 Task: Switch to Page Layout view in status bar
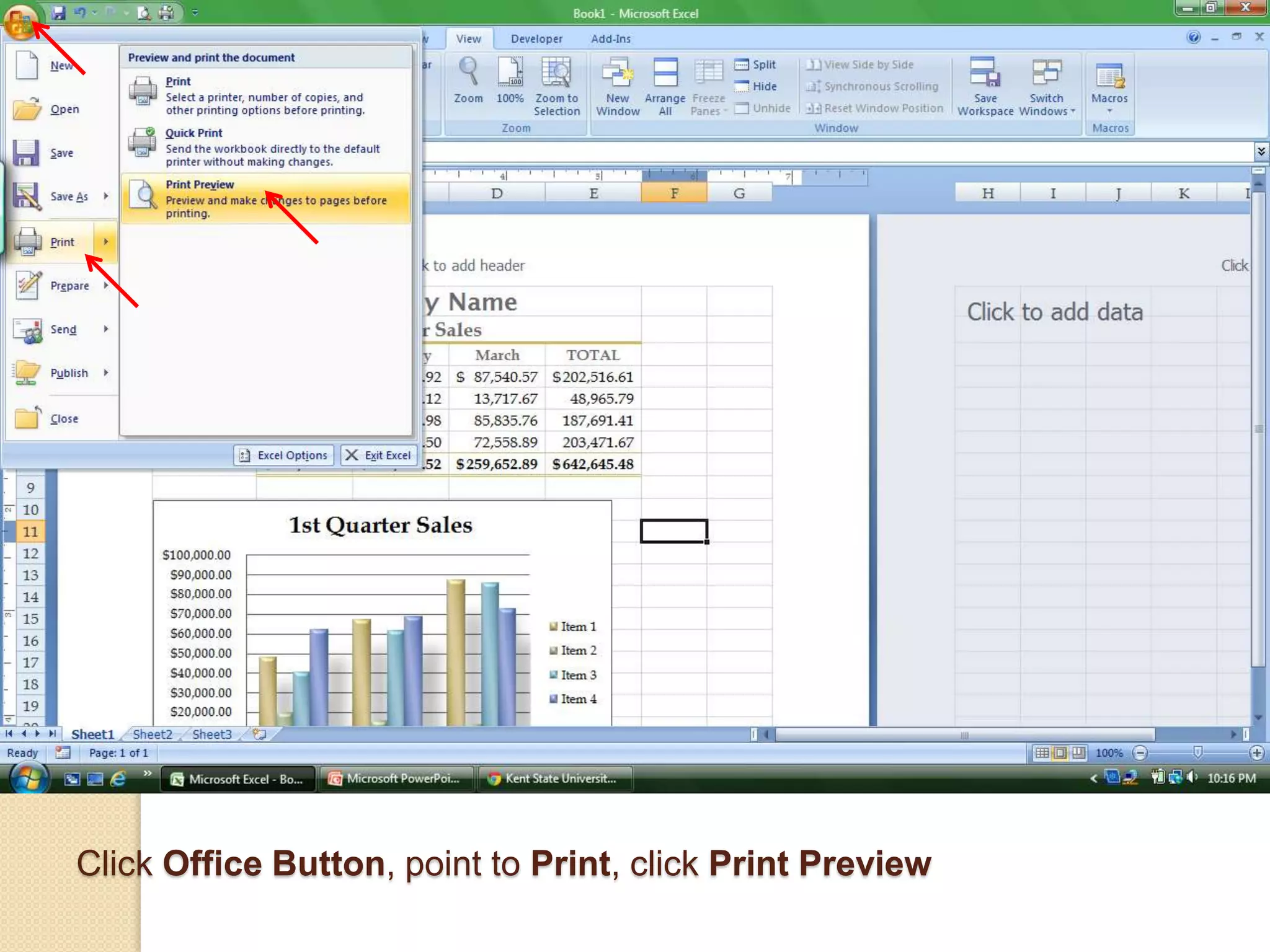tap(1060, 753)
